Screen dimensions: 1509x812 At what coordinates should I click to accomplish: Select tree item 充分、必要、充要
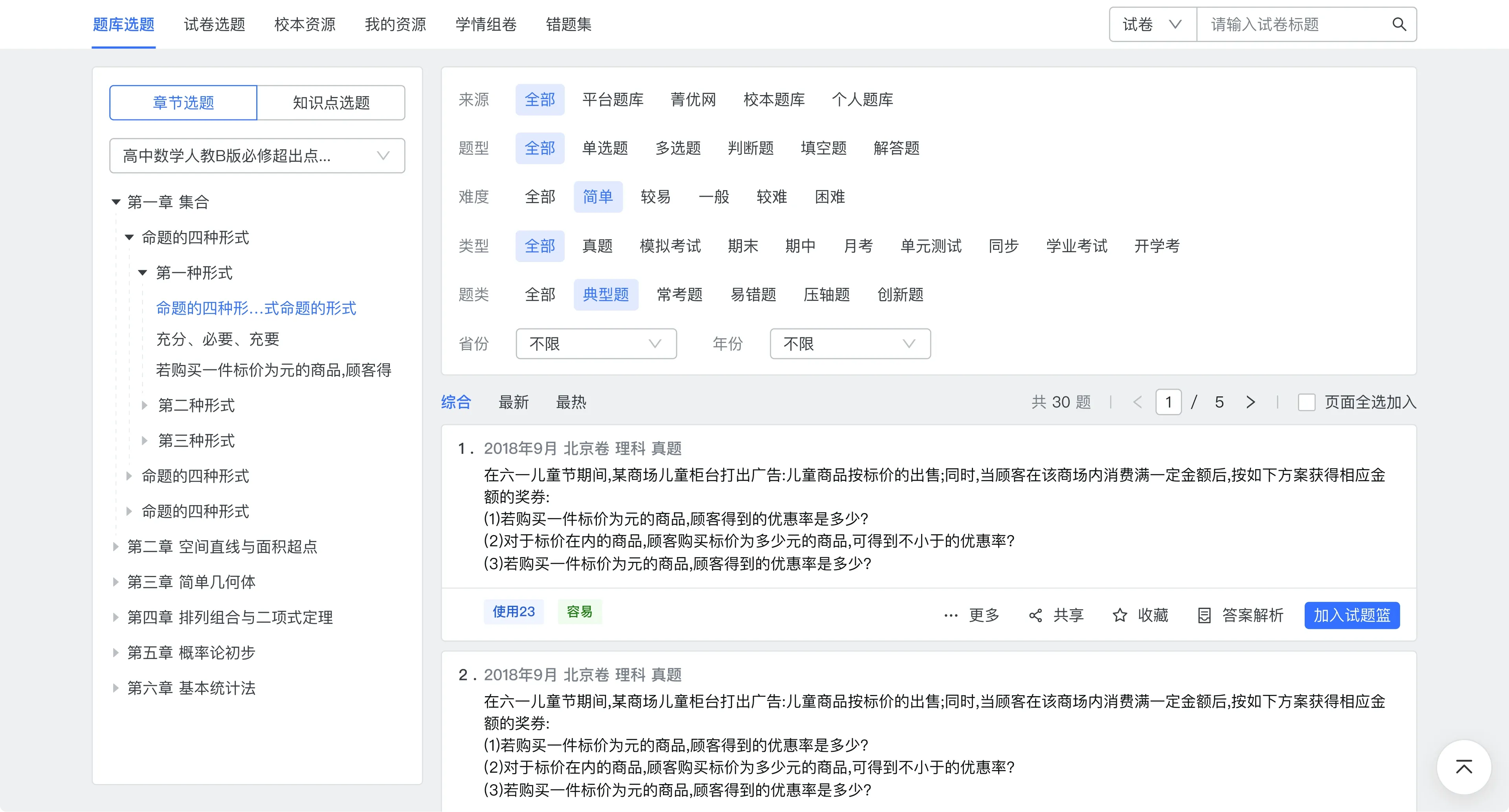217,339
